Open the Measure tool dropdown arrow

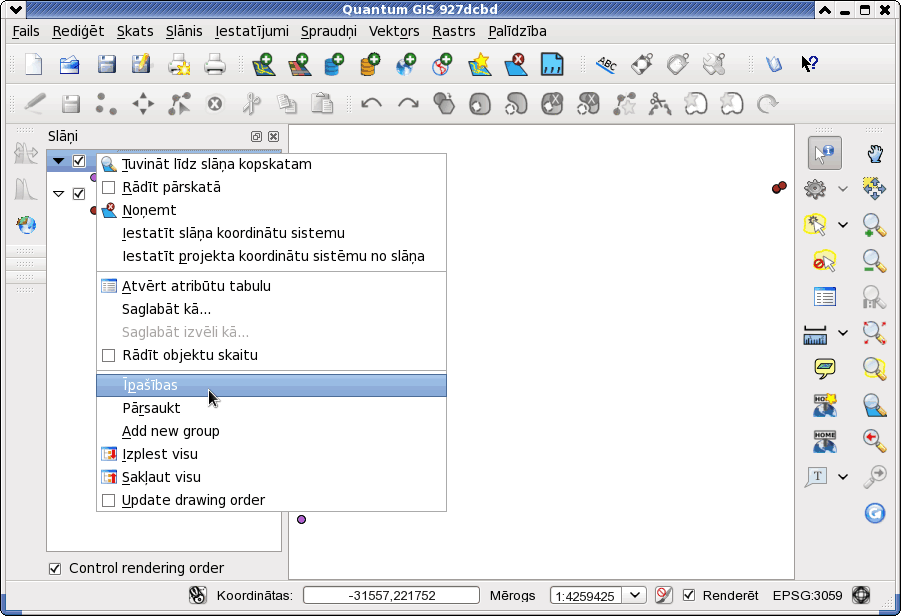[843, 333]
